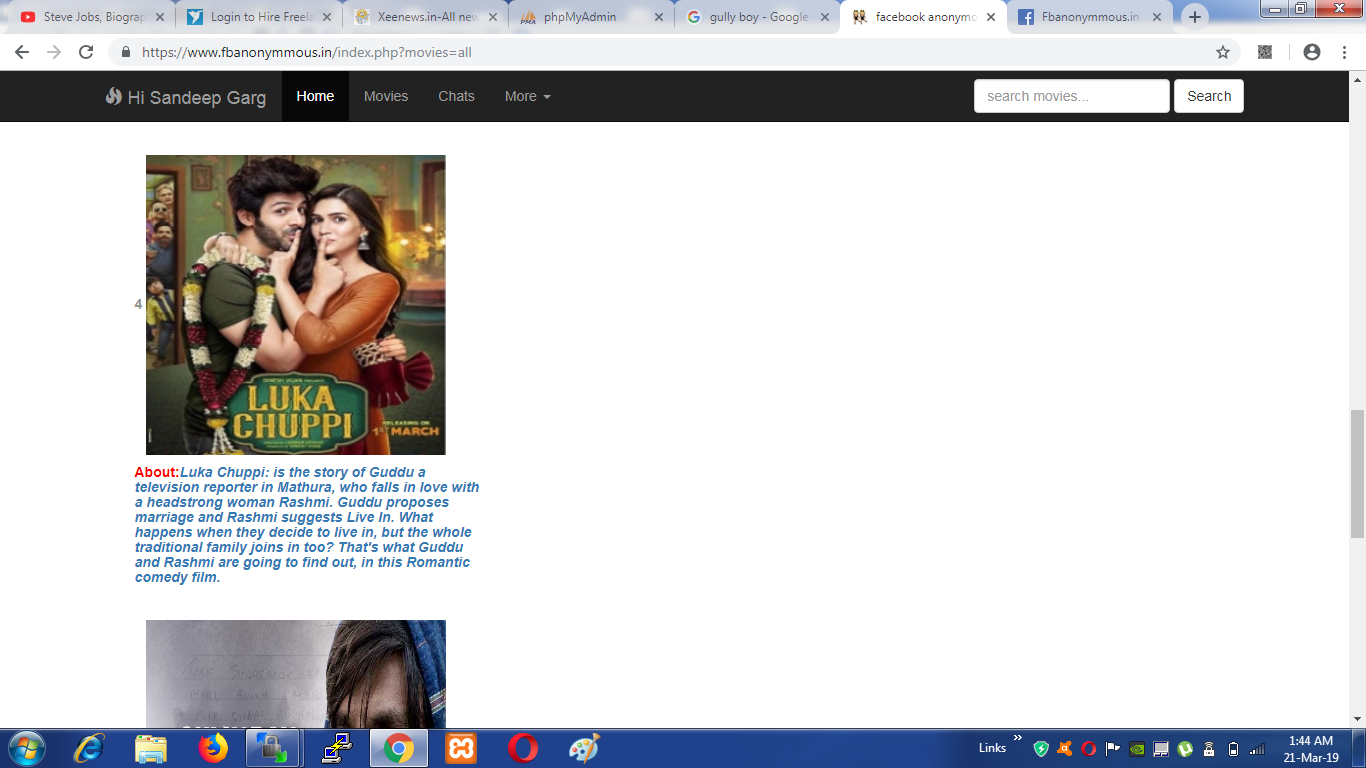Open the Luka Chuppi movie poster

coord(296,305)
